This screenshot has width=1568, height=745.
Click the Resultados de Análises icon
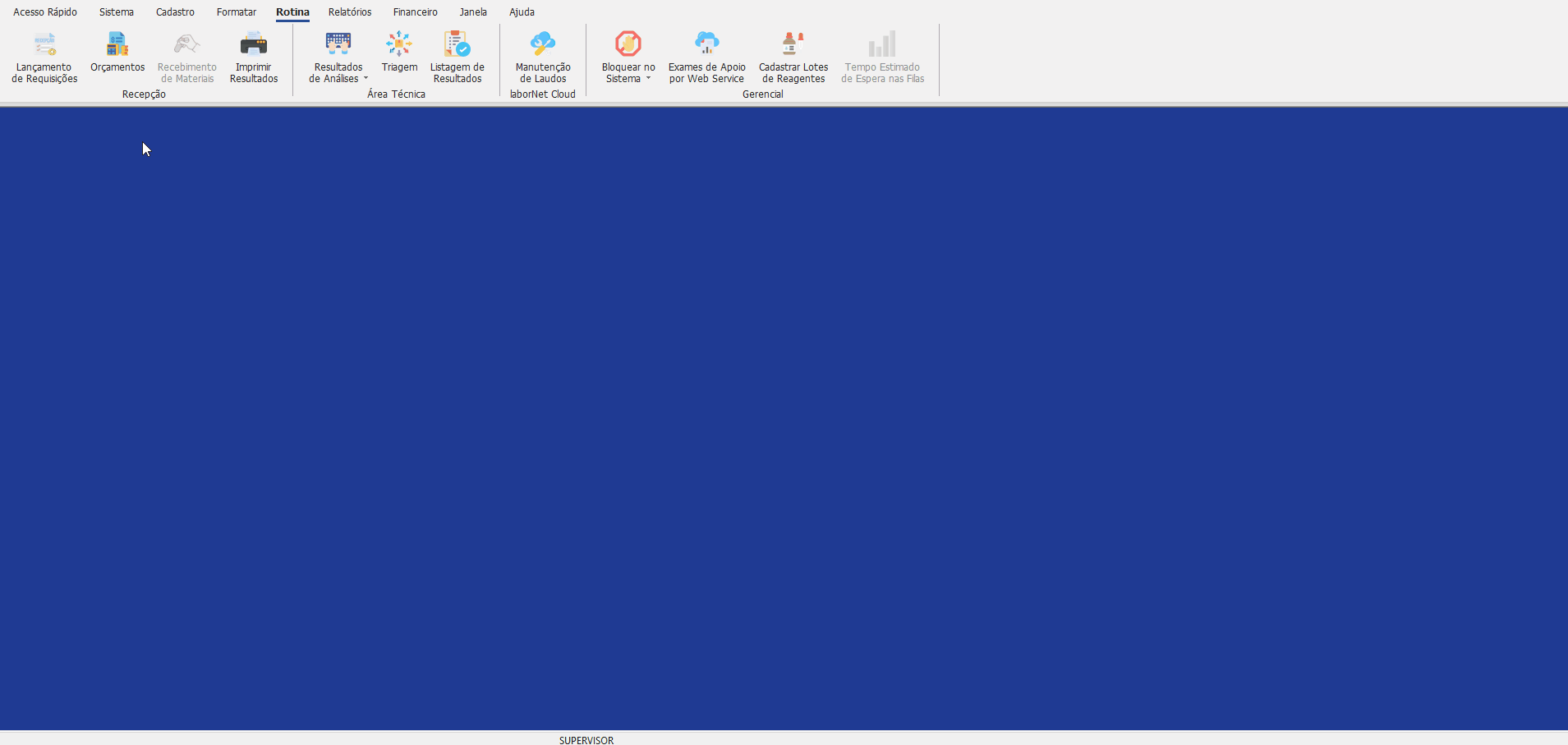point(338,44)
